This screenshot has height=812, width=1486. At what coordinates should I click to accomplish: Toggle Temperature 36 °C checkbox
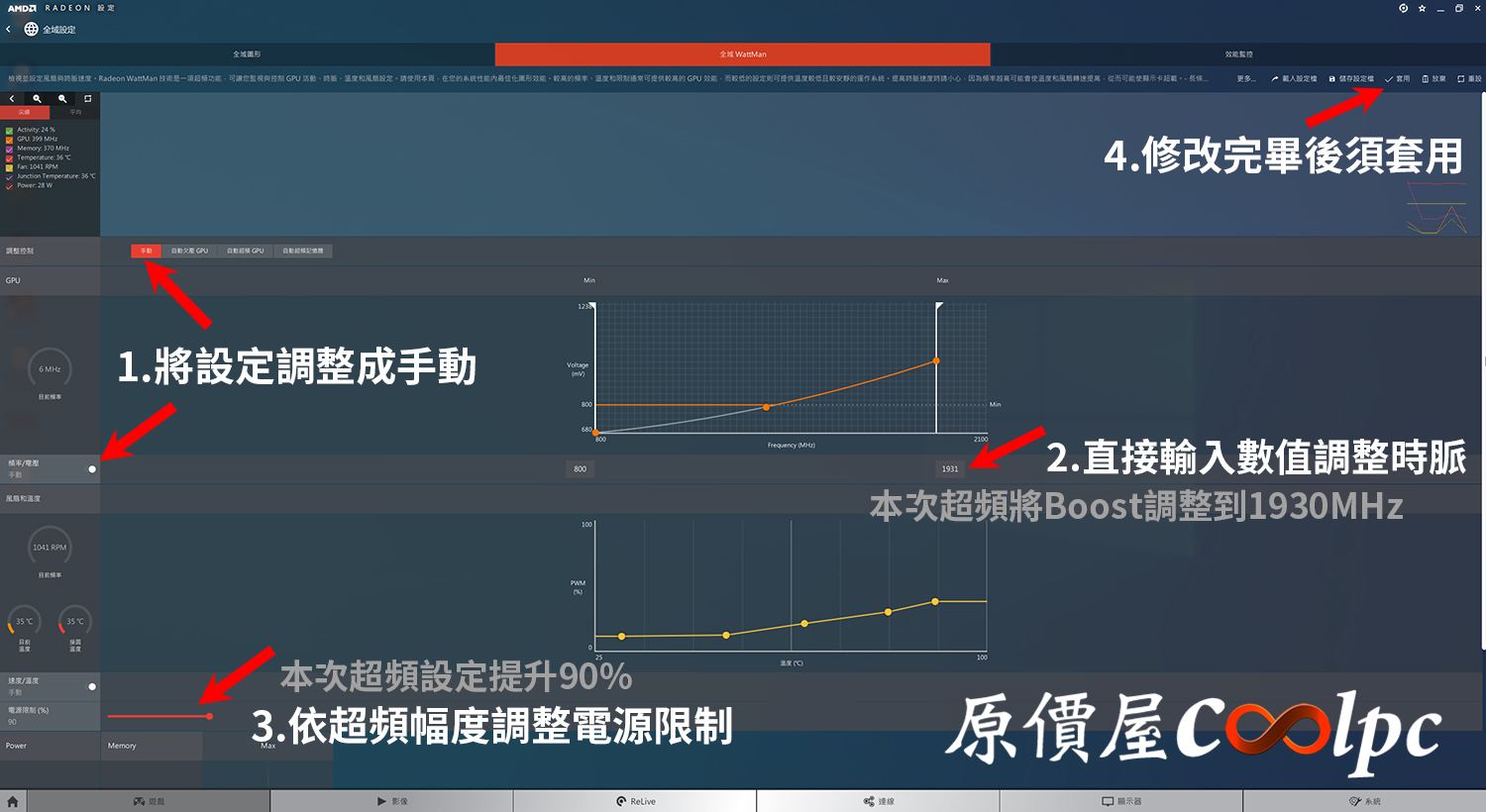pyautogui.click(x=10, y=157)
